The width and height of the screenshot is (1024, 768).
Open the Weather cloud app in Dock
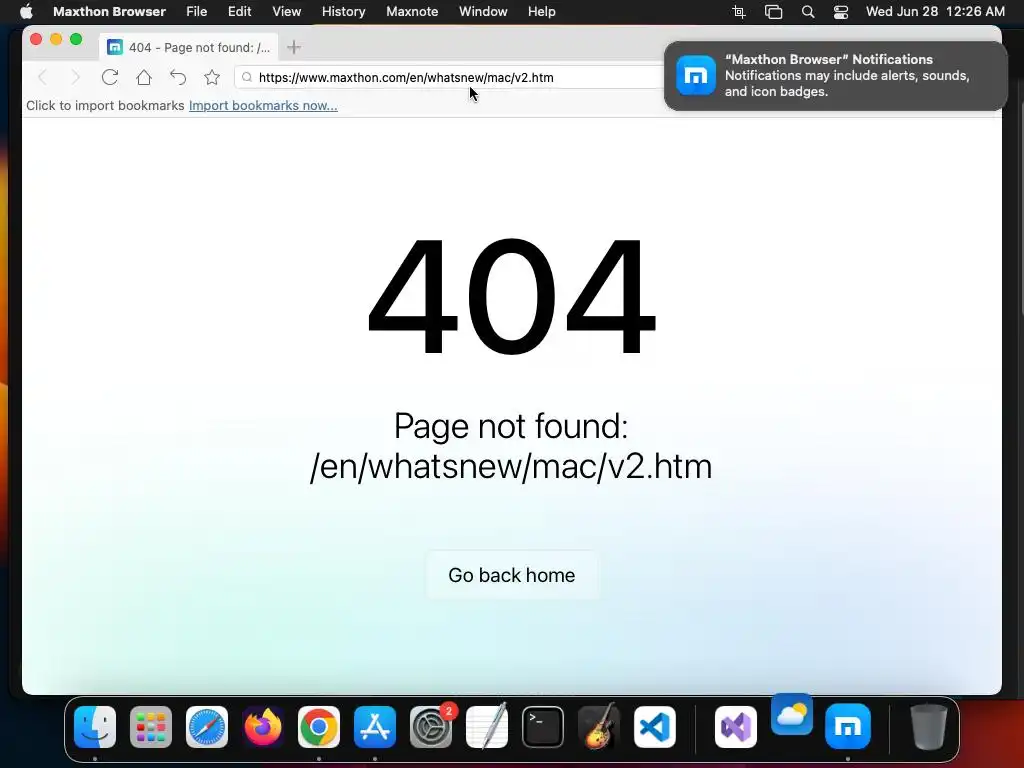click(x=792, y=715)
